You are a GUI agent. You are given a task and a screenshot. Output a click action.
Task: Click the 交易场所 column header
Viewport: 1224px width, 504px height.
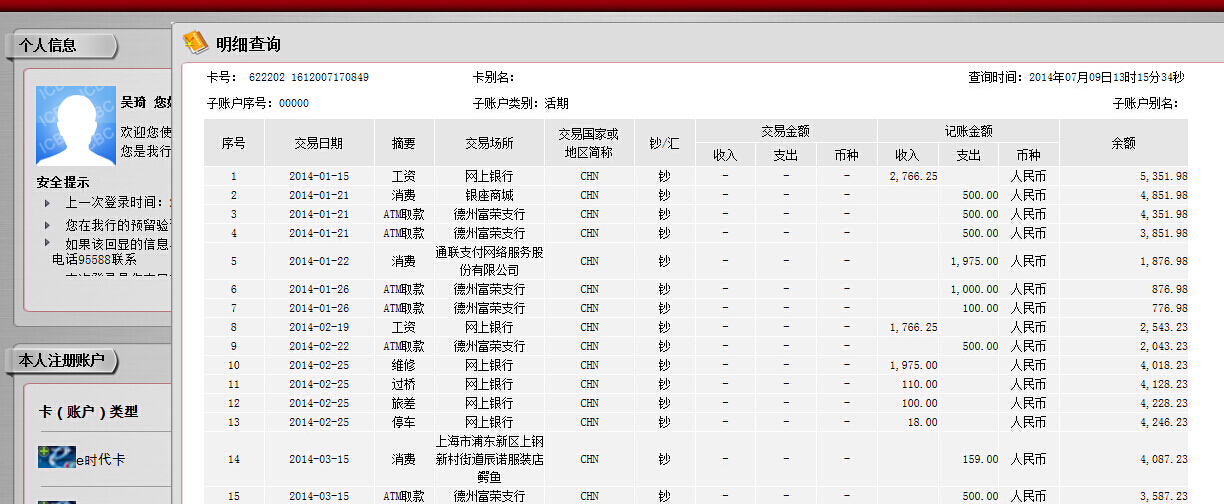pos(489,143)
